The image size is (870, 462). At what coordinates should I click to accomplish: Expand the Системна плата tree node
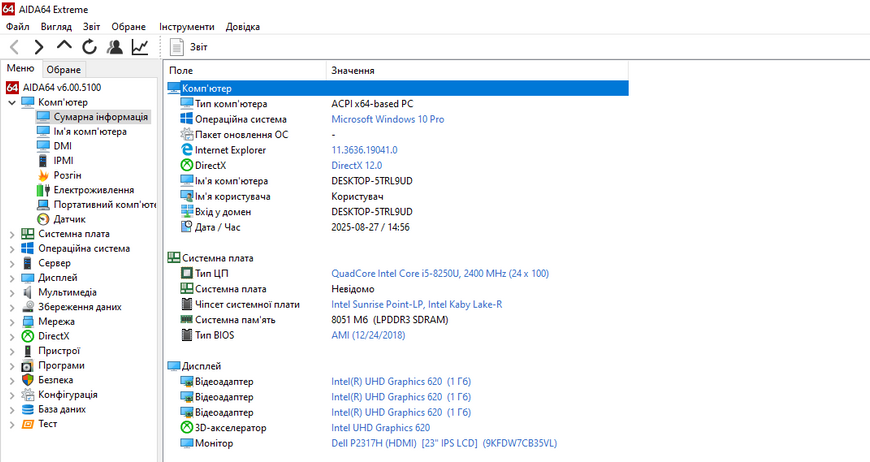[12, 235]
